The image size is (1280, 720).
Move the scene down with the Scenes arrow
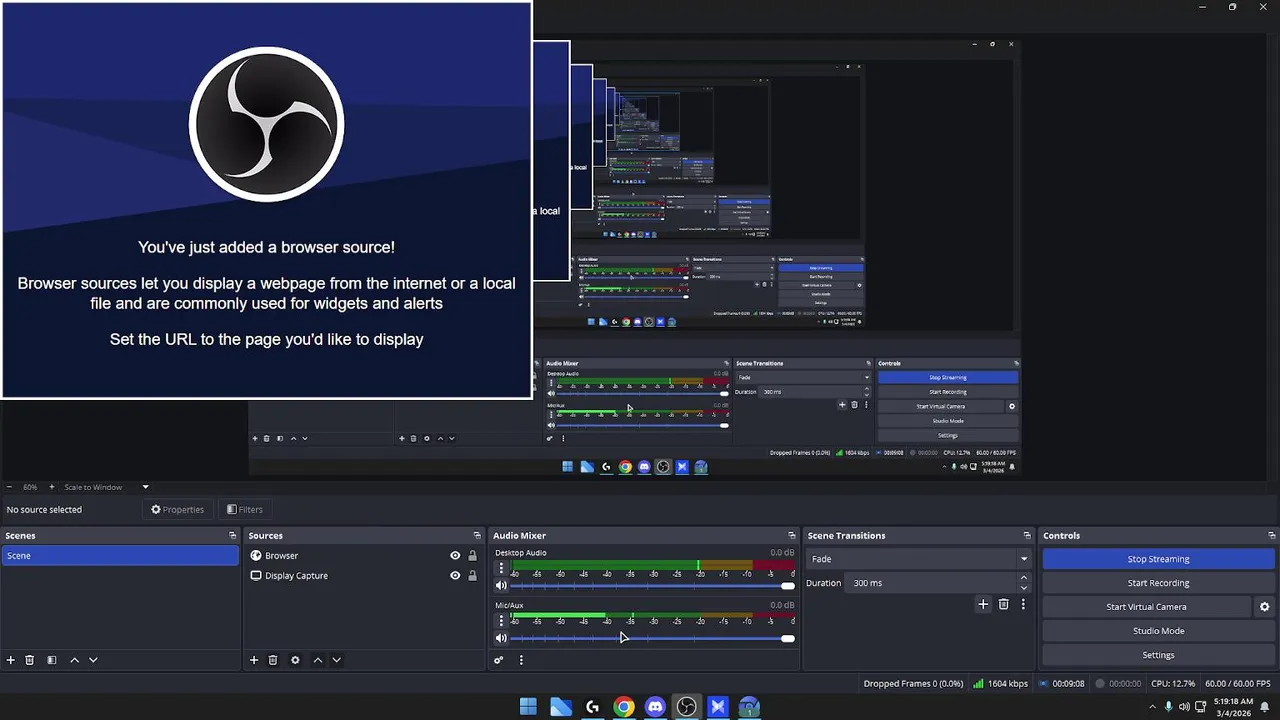click(x=93, y=660)
